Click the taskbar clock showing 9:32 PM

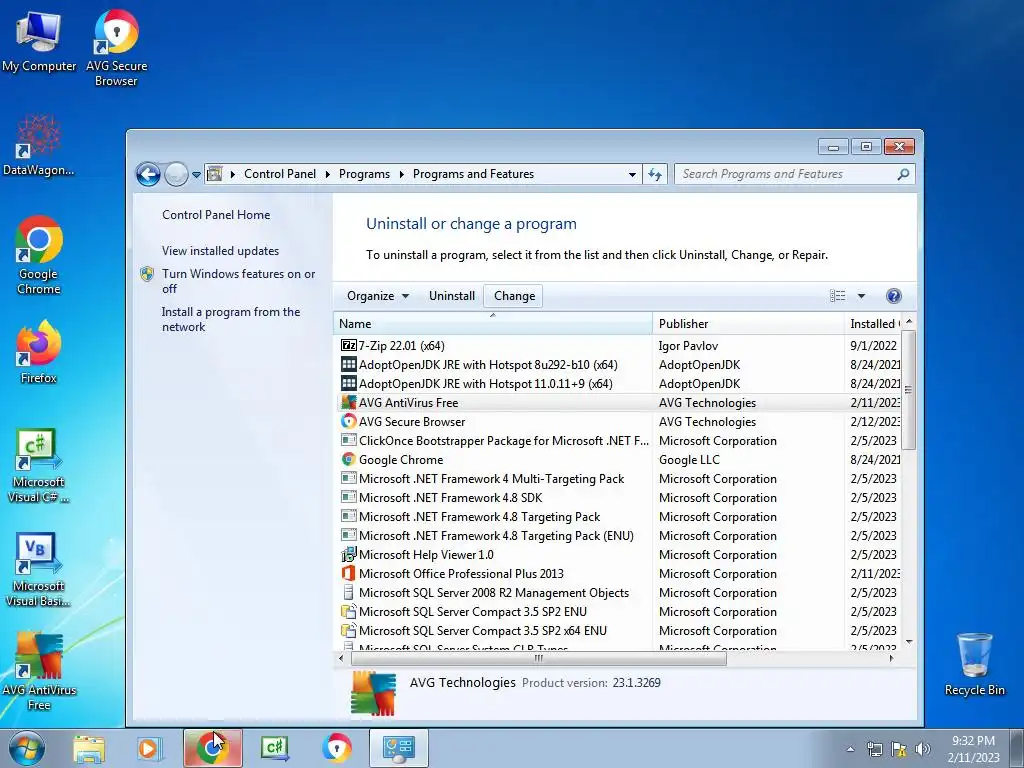[x=973, y=749]
